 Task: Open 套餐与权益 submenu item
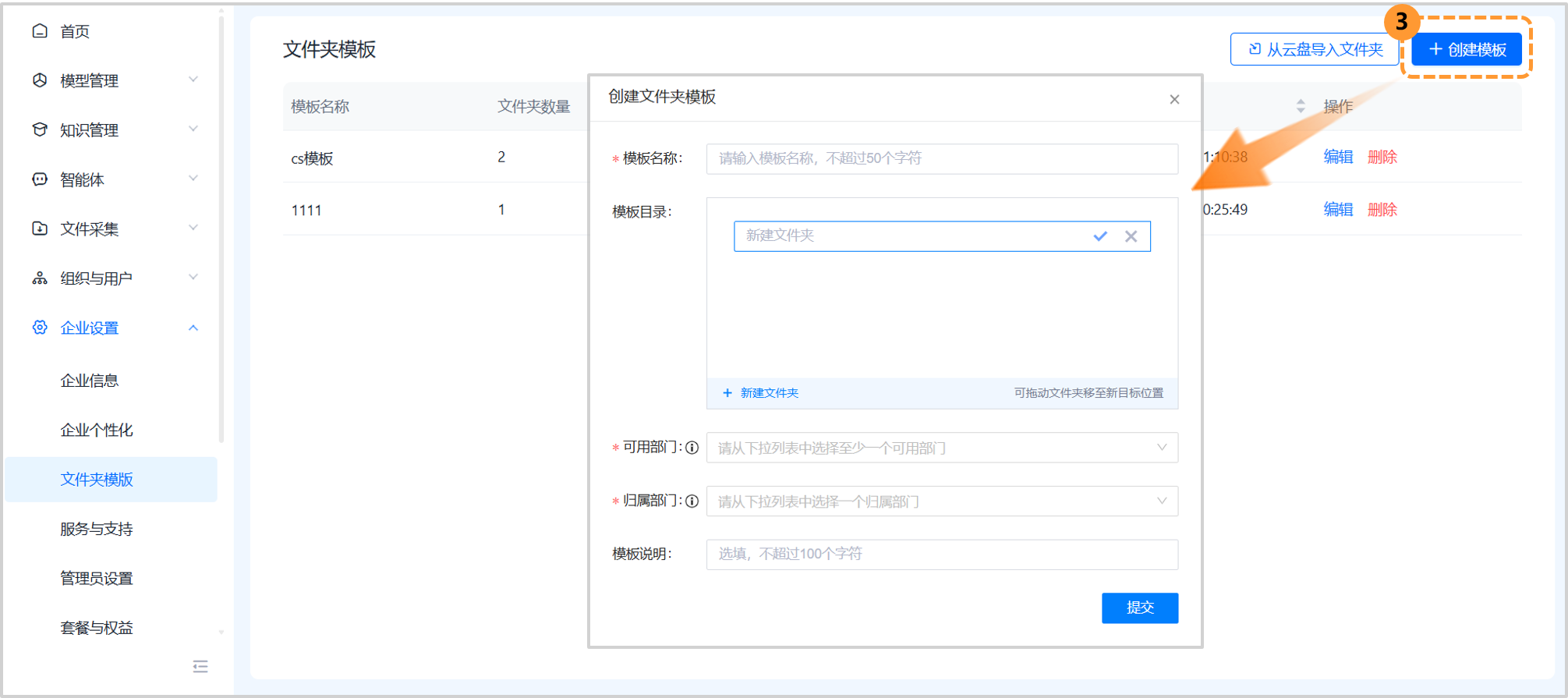(x=97, y=628)
